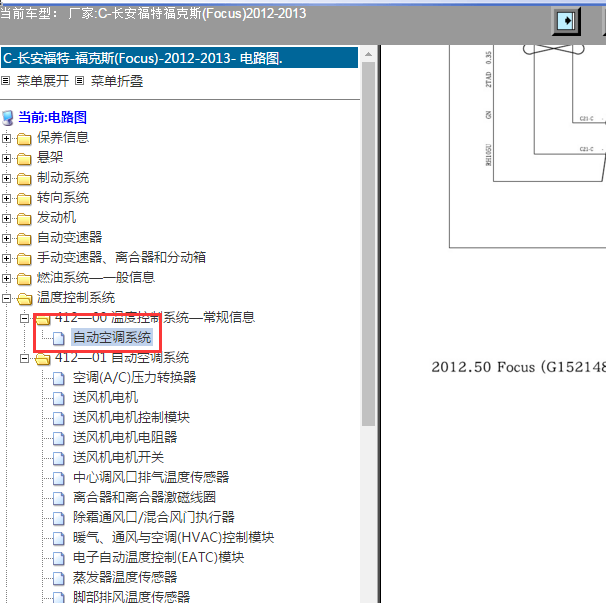Expand the 手动变速器、离合器和分动箱 node
The image size is (606, 603).
point(6,258)
